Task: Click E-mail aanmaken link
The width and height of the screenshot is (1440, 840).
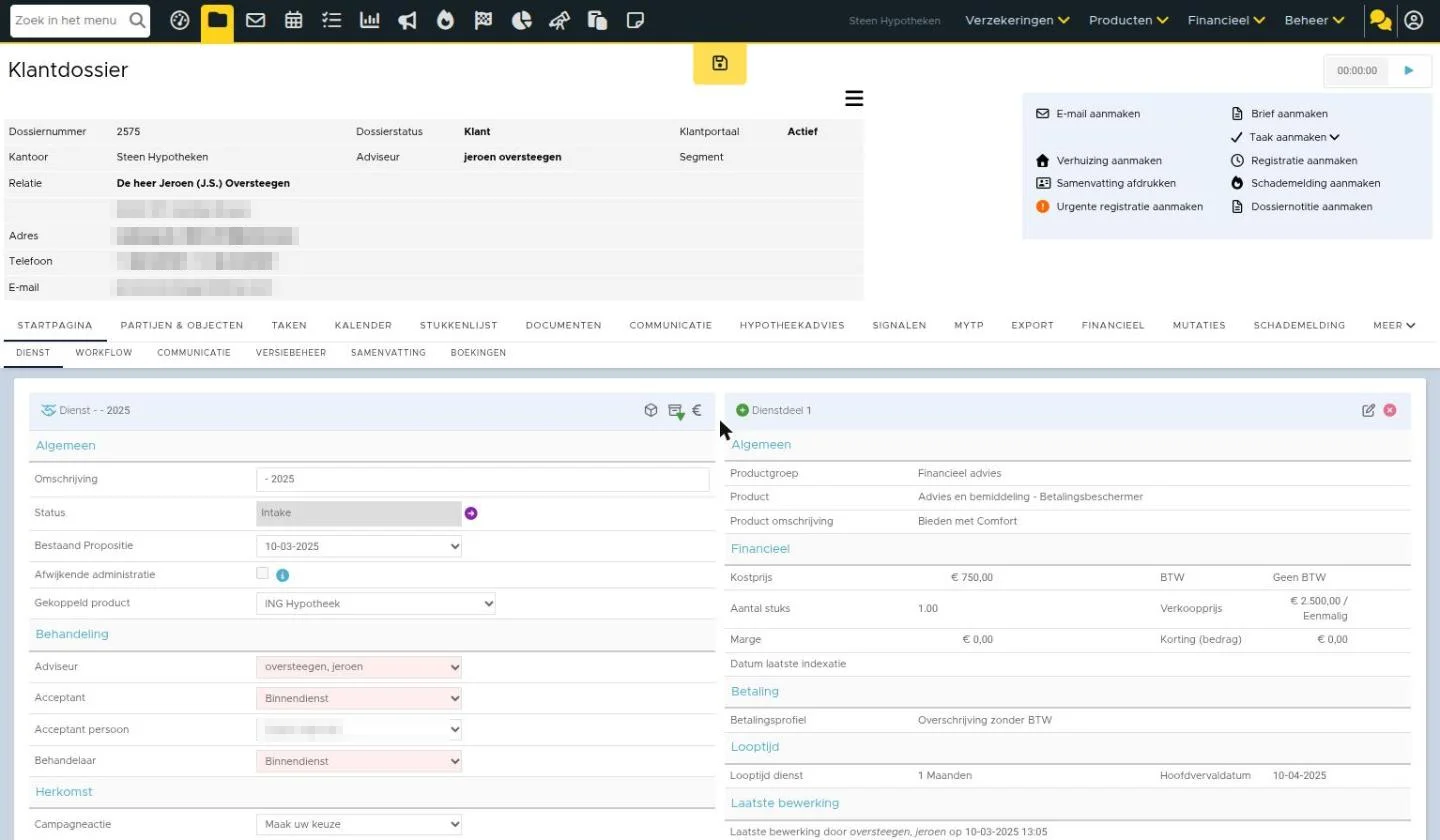Action: 1088,114
